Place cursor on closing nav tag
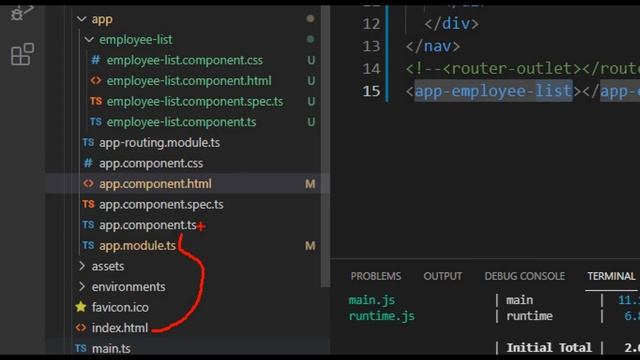Image resolution: width=640 pixels, height=360 pixels. pyautogui.click(x=433, y=46)
